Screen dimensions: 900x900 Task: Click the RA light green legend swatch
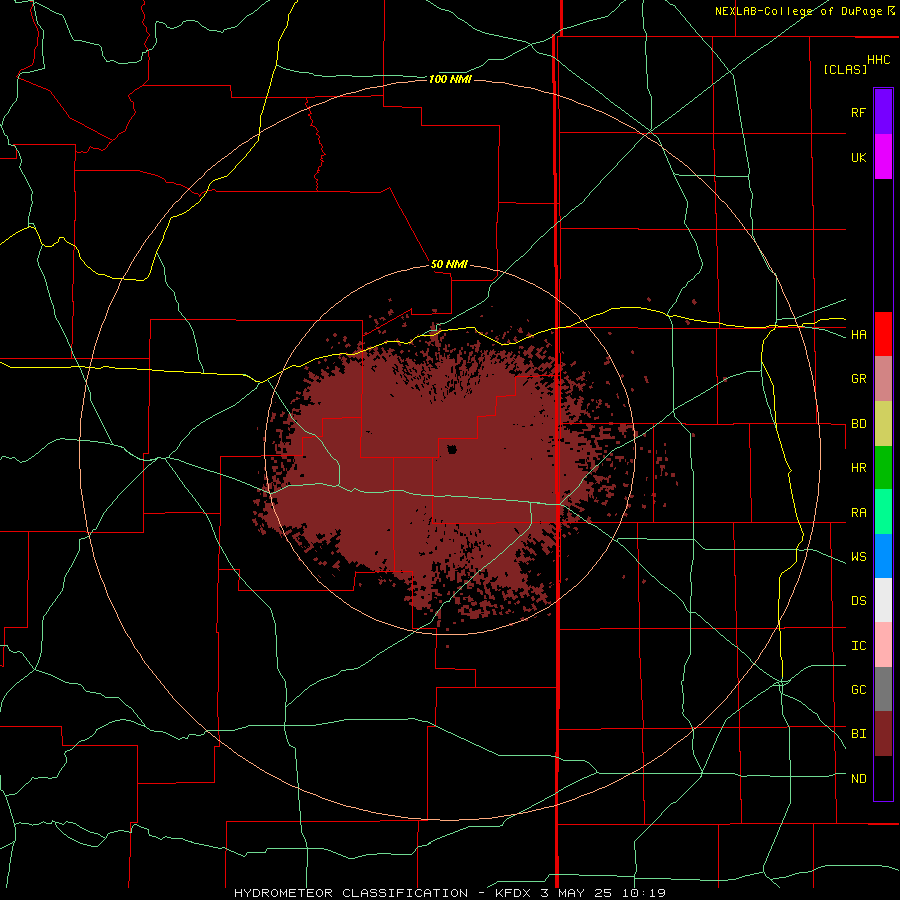[883, 512]
